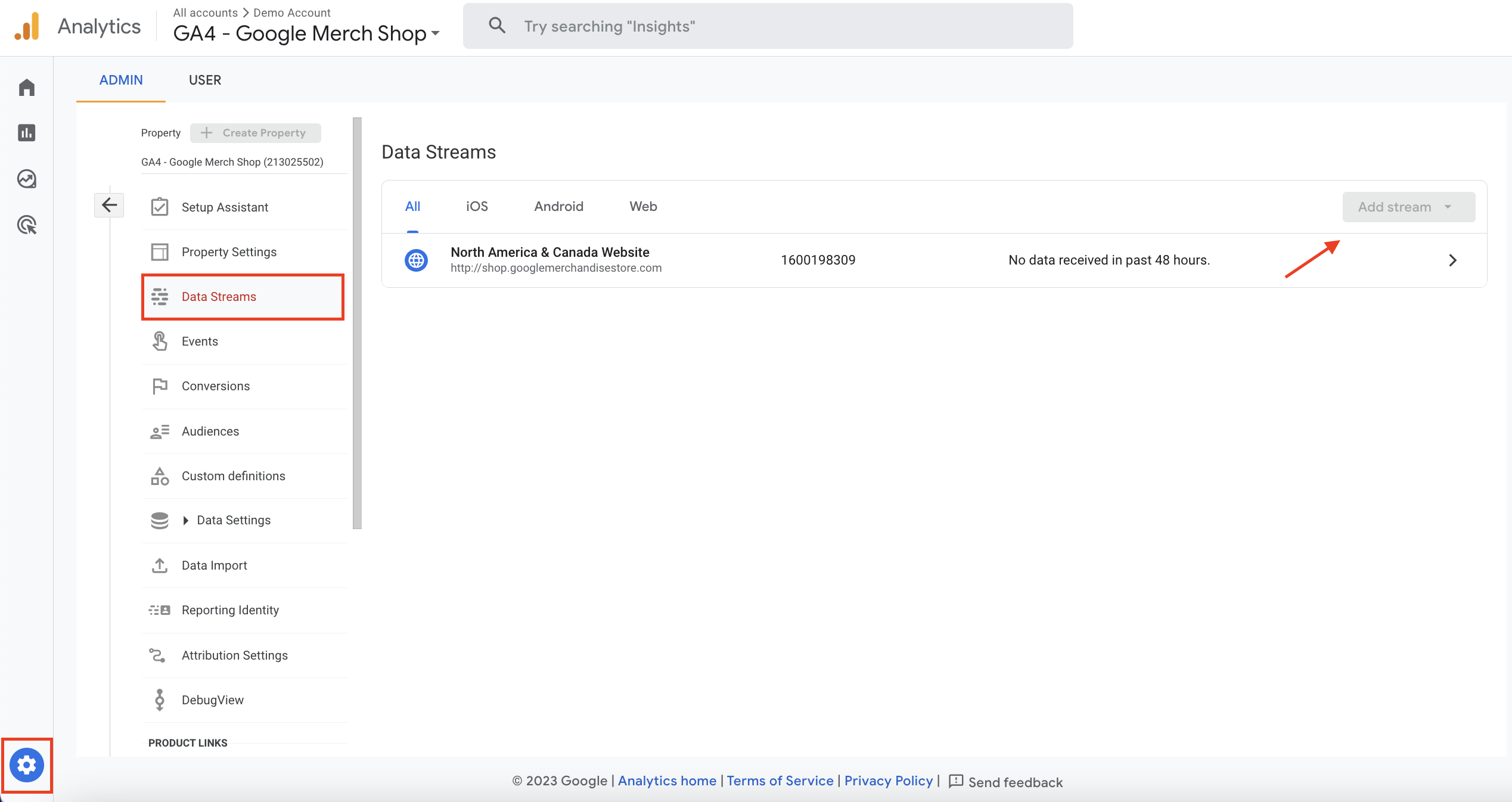Open the Analytics home link
This screenshot has height=802, width=1512.
(x=667, y=781)
